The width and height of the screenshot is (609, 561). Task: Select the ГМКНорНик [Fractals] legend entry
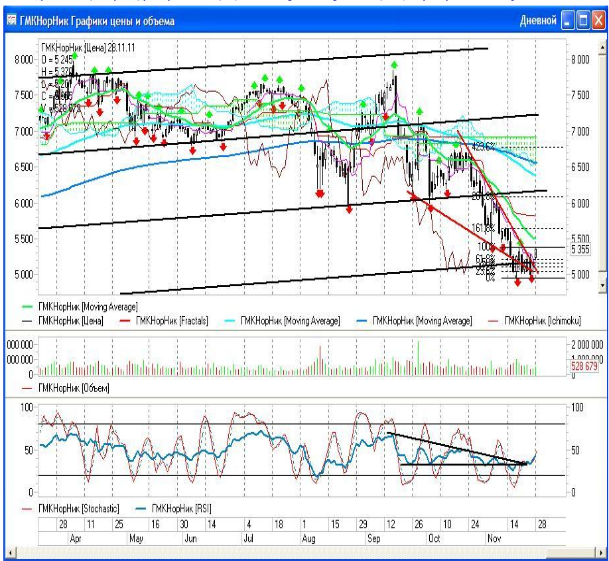point(164,321)
